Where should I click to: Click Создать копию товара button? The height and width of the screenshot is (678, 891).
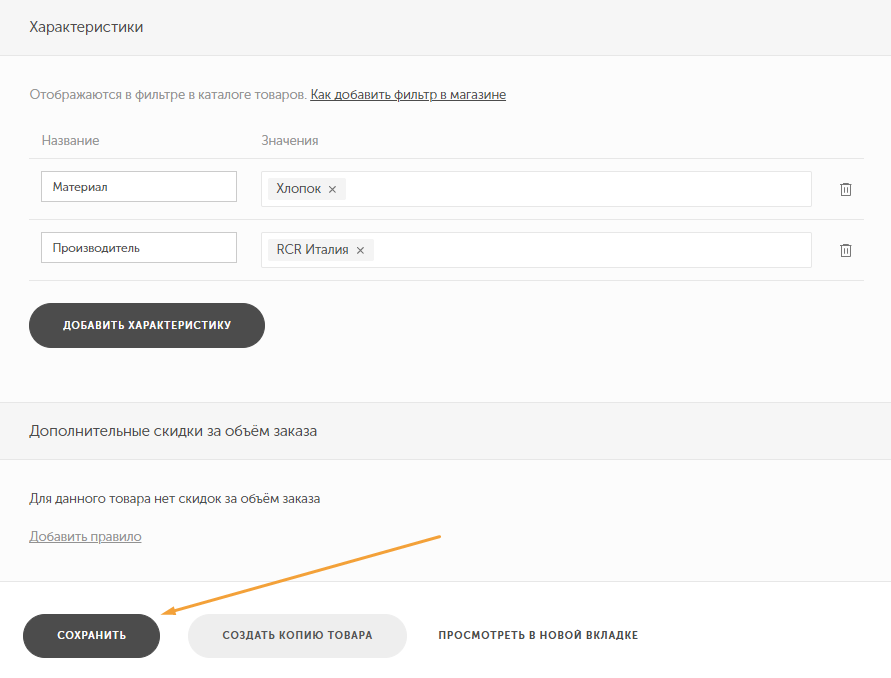point(297,635)
